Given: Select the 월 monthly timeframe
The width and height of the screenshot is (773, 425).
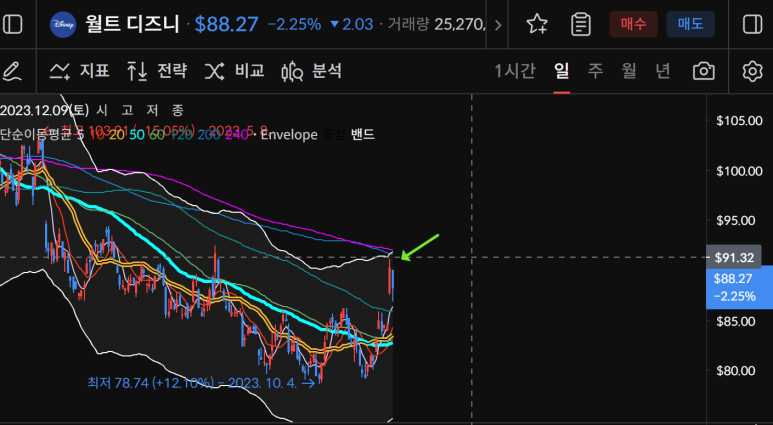Looking at the screenshot, I should [x=629, y=71].
